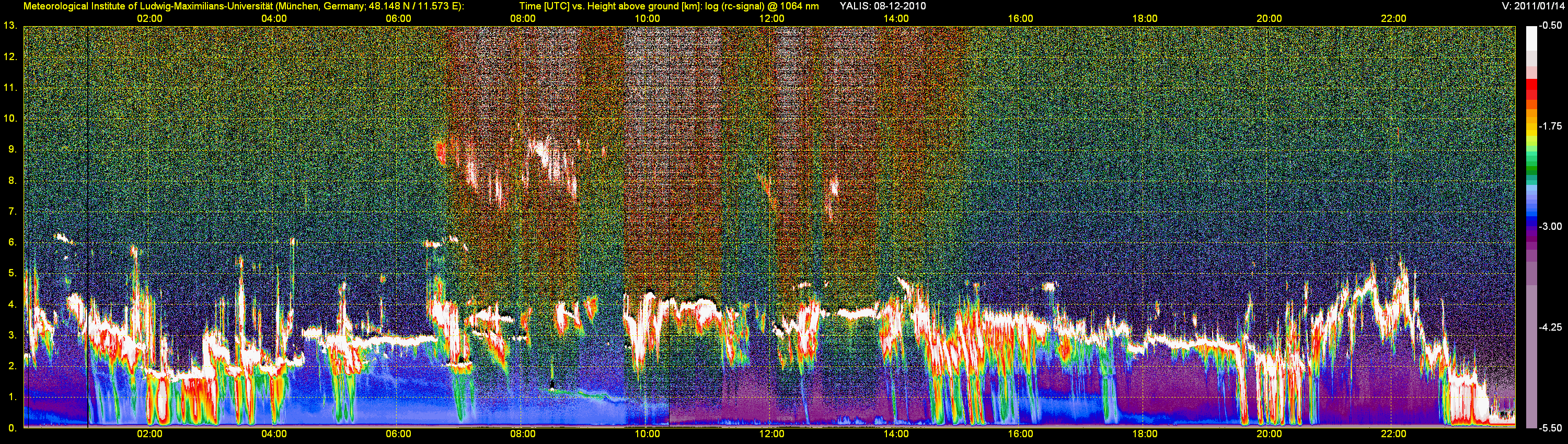Click the -0.50 color scale value
This screenshot has width=1568, height=444.
coord(1550,26)
